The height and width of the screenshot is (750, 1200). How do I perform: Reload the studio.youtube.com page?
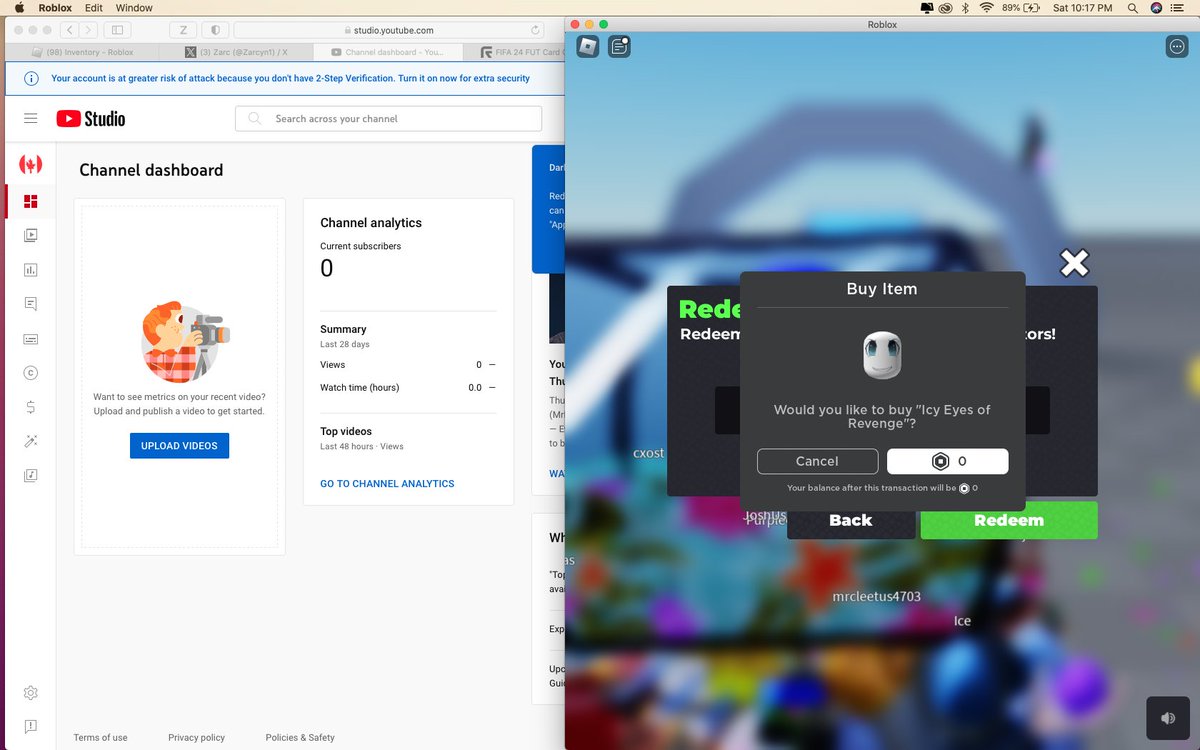tap(535, 30)
